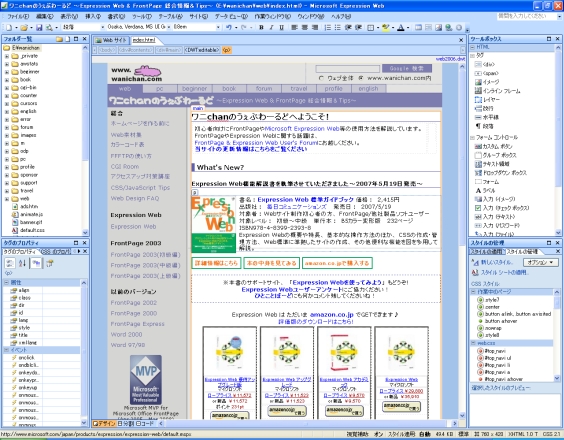Toggle underline formatting
The image size is (564, 440).
[x=281, y=27]
